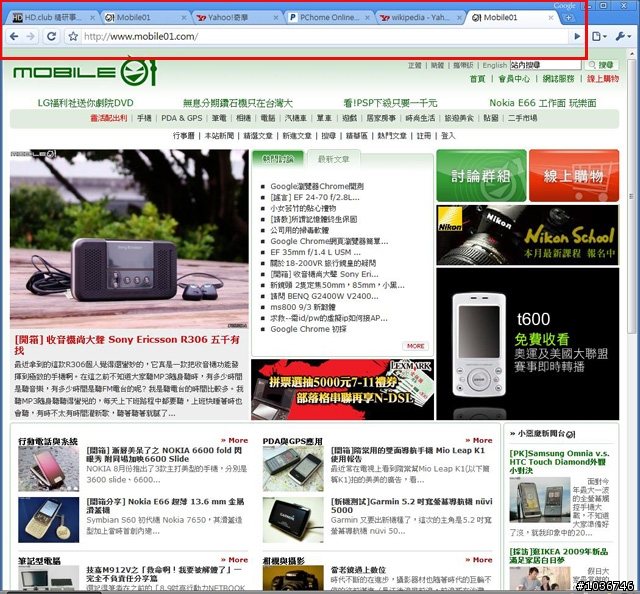Open the Nokia E66 超薄 13.6 mm article
640x594 pixels.
point(165,505)
